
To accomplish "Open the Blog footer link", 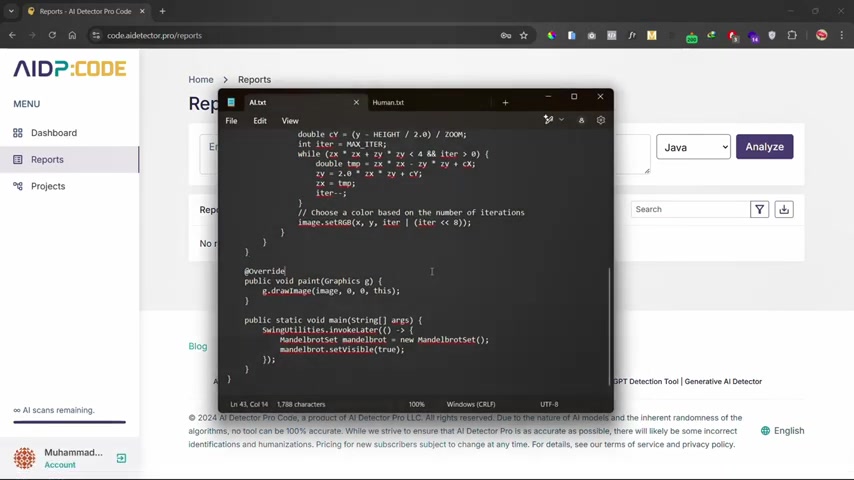I will coord(198,347).
